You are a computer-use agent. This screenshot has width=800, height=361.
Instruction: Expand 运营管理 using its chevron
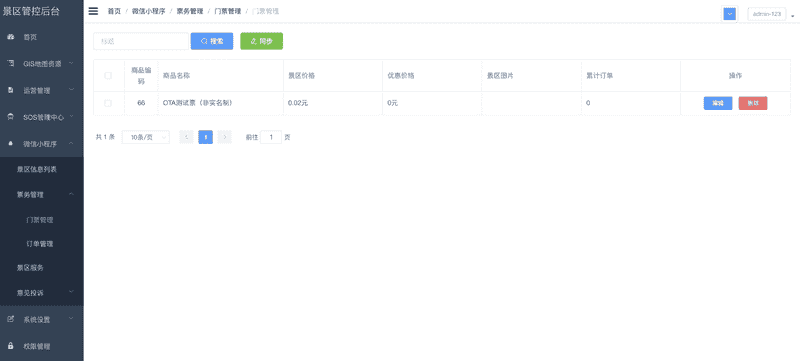(x=71, y=90)
